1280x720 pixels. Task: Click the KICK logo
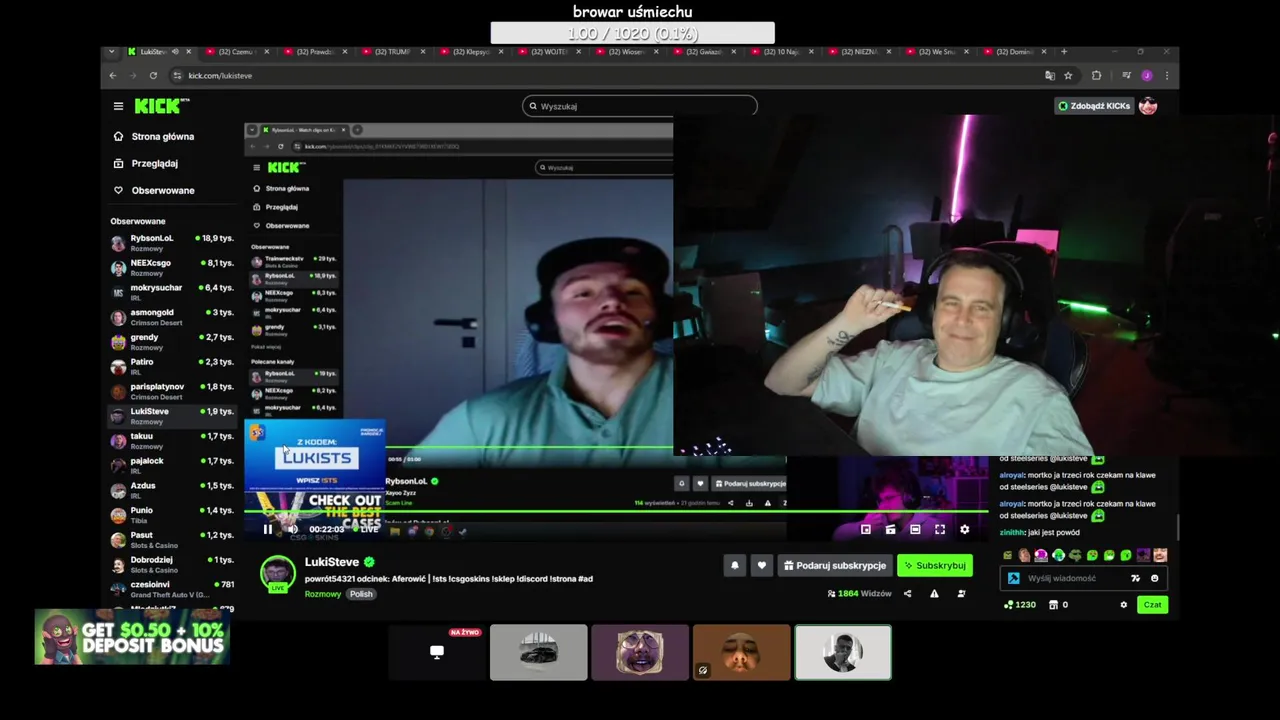point(160,105)
